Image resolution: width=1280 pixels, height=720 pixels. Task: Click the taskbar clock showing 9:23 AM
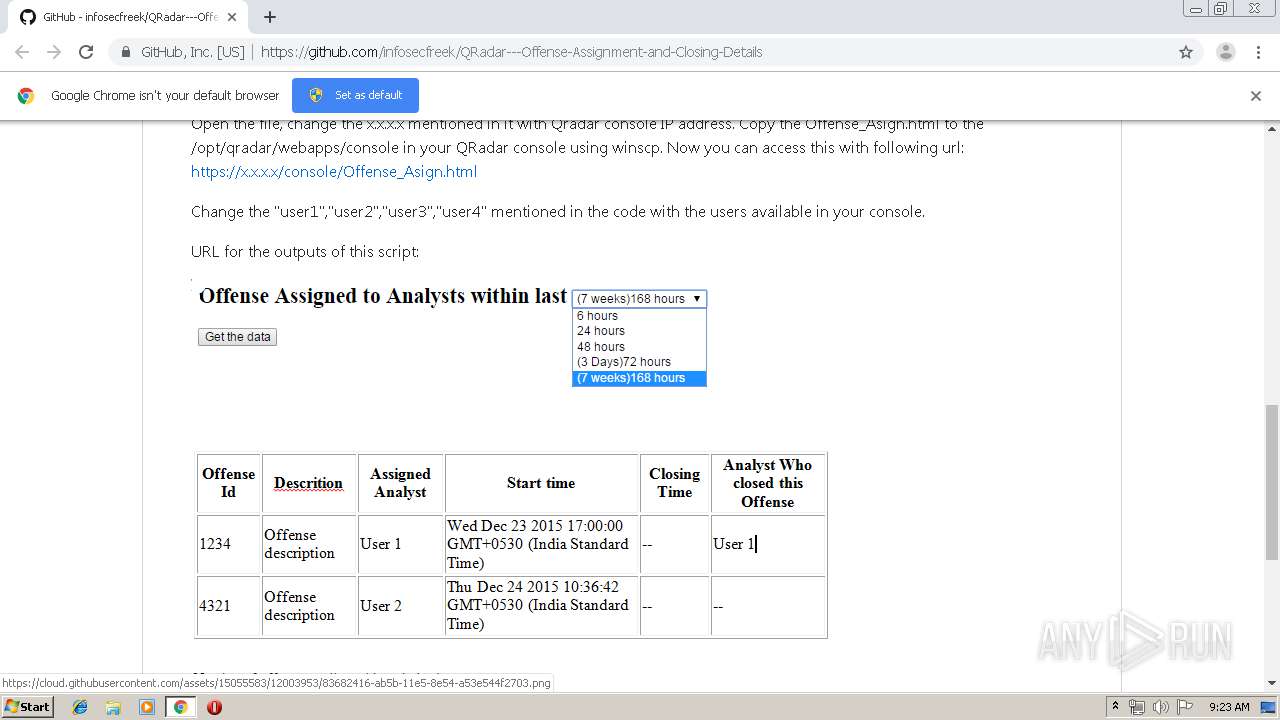point(1229,707)
